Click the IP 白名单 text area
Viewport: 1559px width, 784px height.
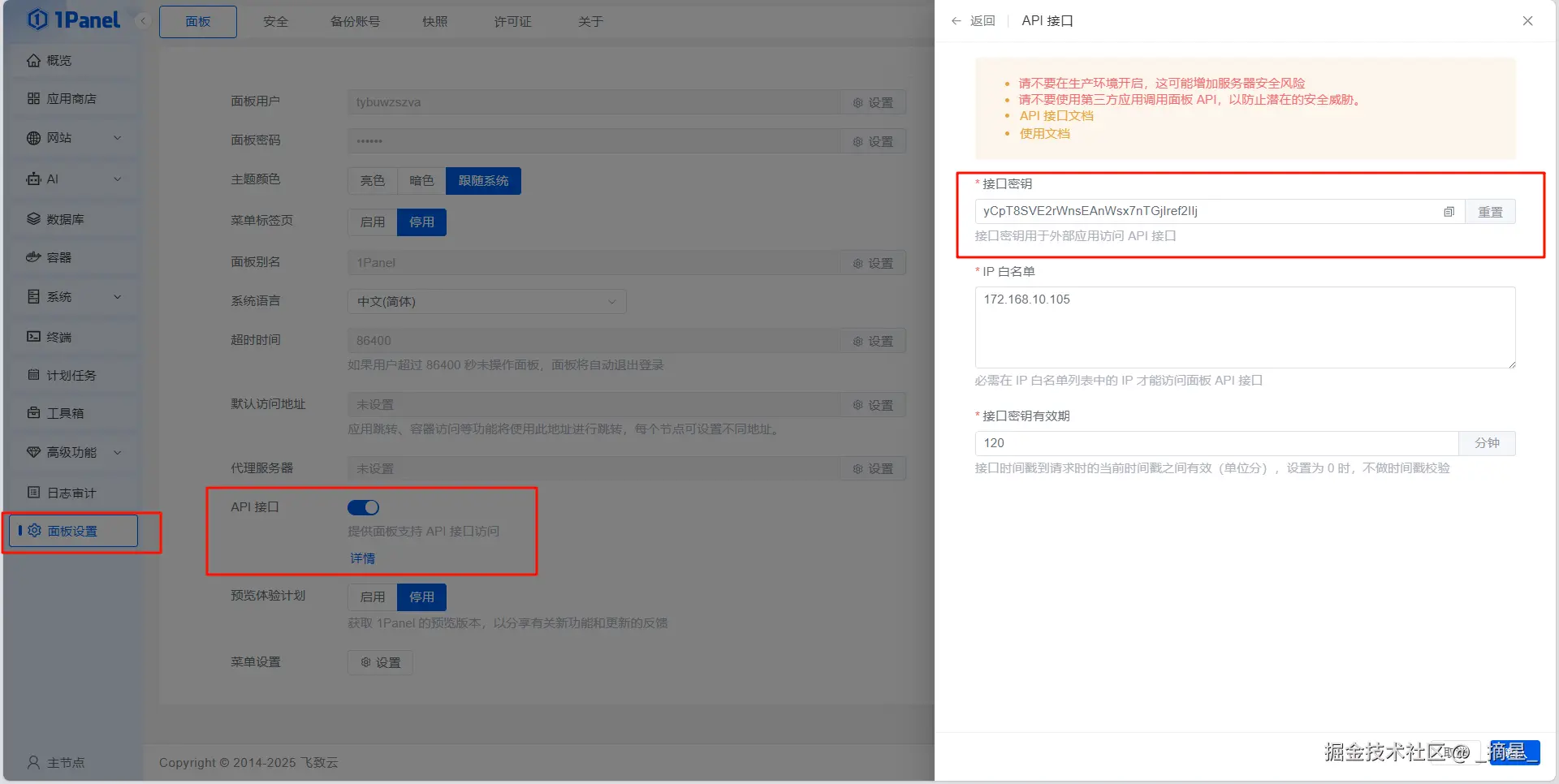[1245, 327]
